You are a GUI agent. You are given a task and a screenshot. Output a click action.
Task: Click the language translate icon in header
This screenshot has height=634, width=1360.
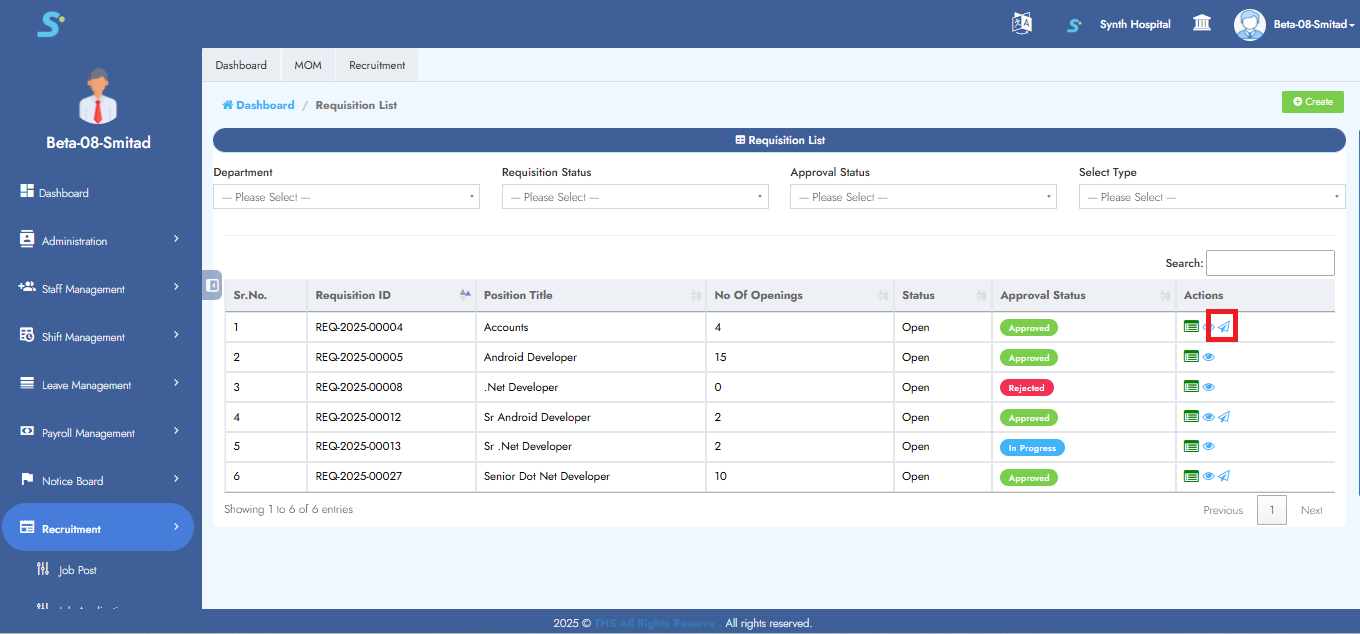[1021, 24]
